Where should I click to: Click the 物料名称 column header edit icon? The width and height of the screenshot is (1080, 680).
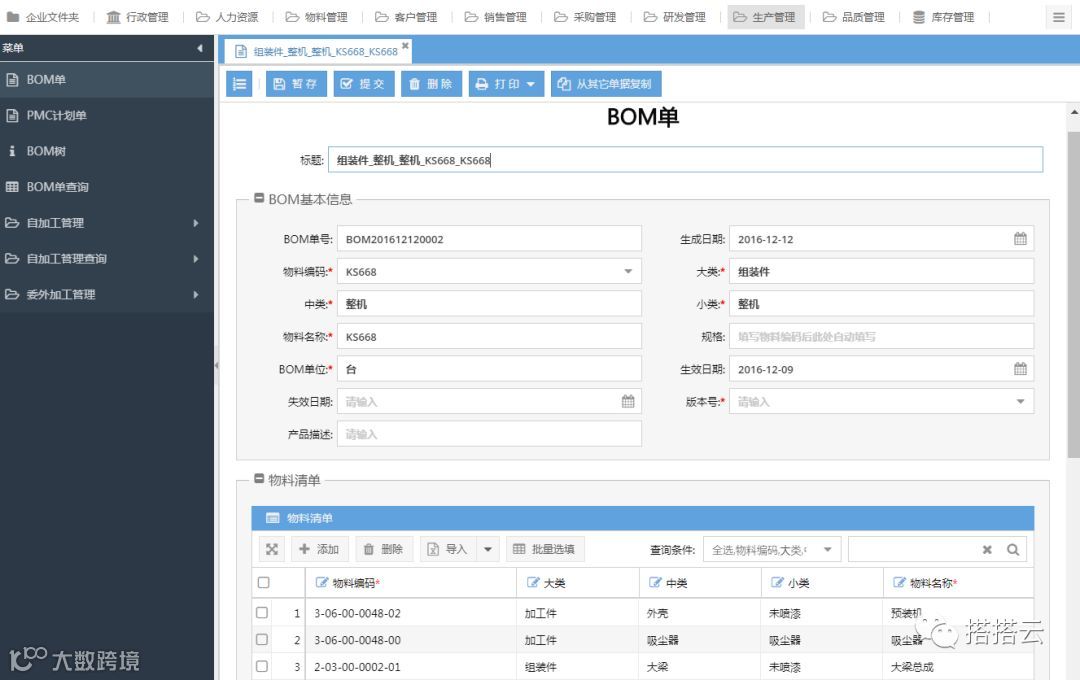(899, 583)
